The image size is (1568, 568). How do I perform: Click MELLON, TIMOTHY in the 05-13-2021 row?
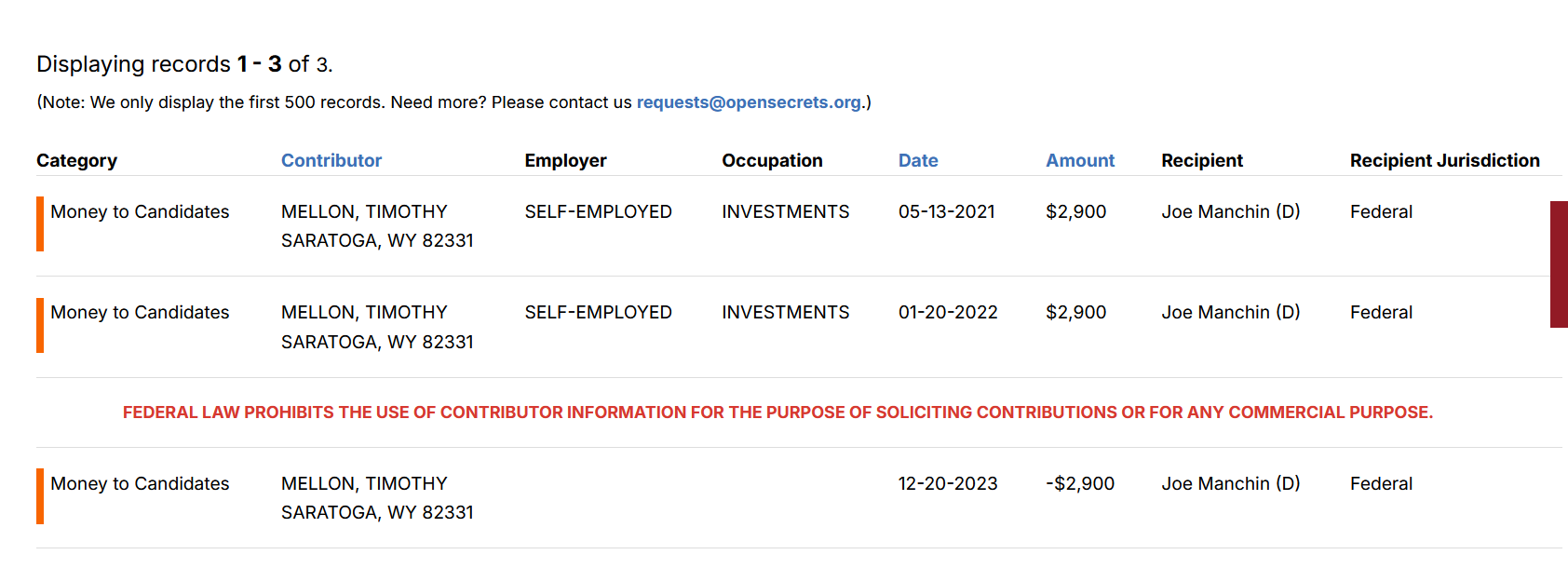364,211
